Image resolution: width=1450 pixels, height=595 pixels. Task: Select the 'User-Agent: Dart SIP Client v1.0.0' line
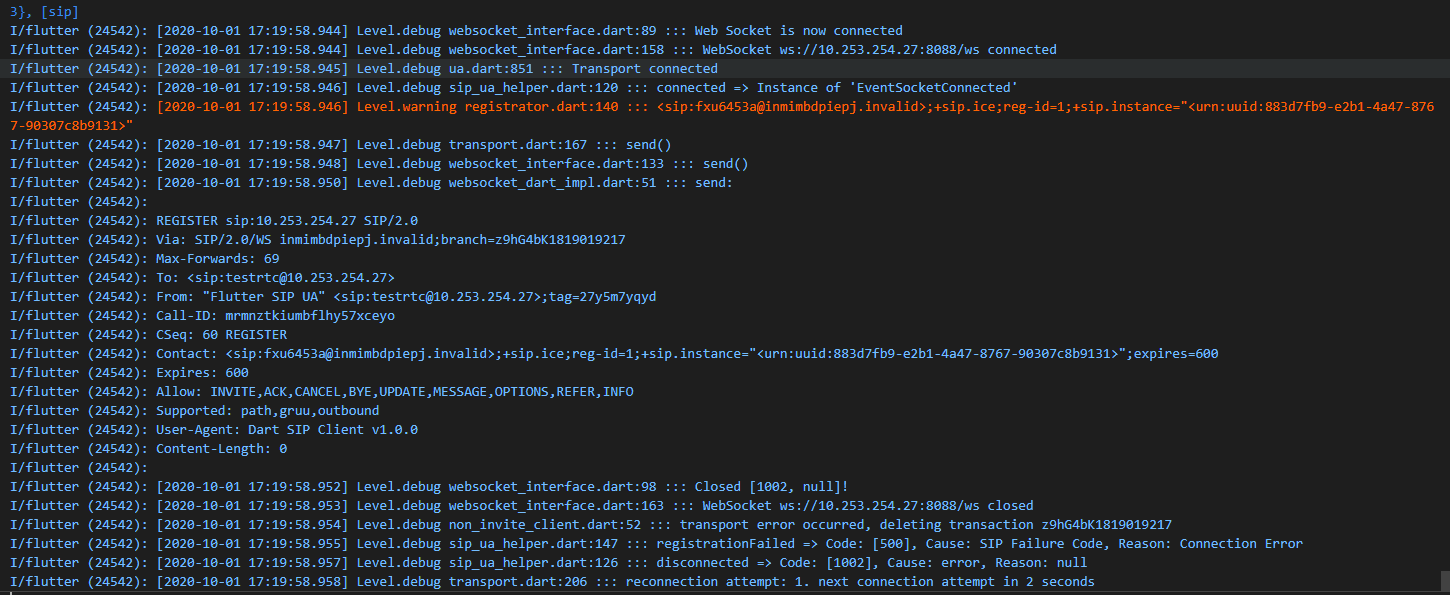[214, 429]
